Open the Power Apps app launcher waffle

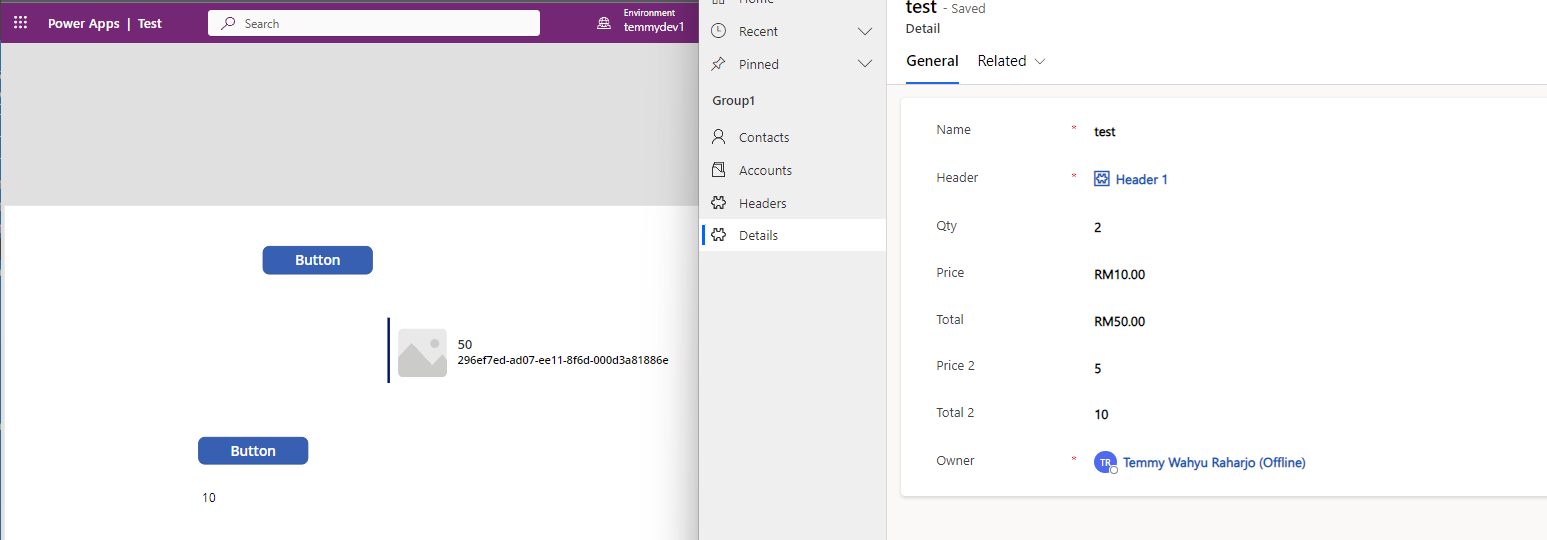(20, 23)
